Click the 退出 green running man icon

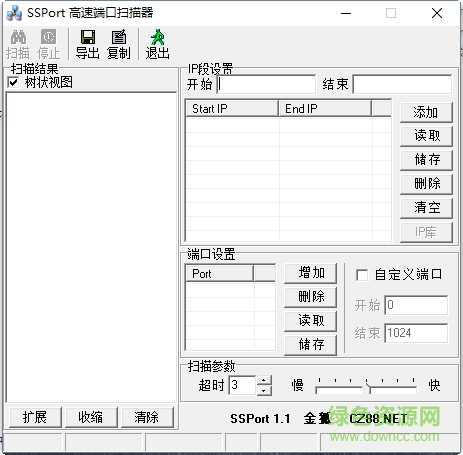pos(157,37)
